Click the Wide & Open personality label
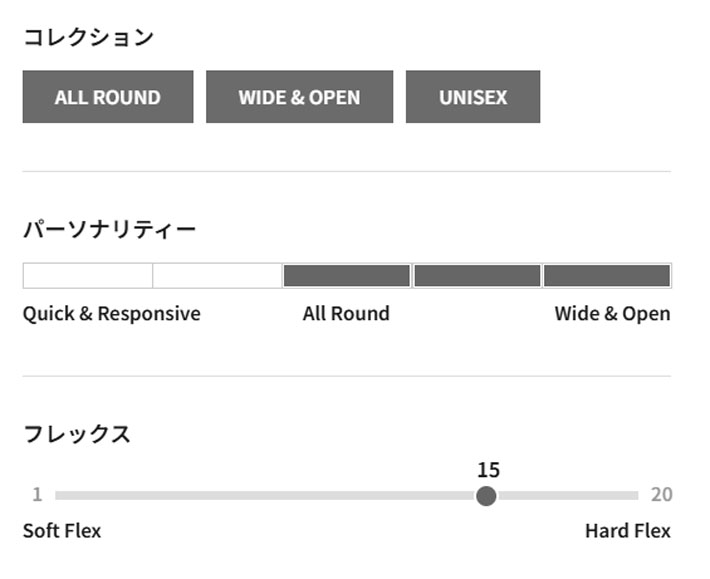The image size is (710, 579). (612, 314)
